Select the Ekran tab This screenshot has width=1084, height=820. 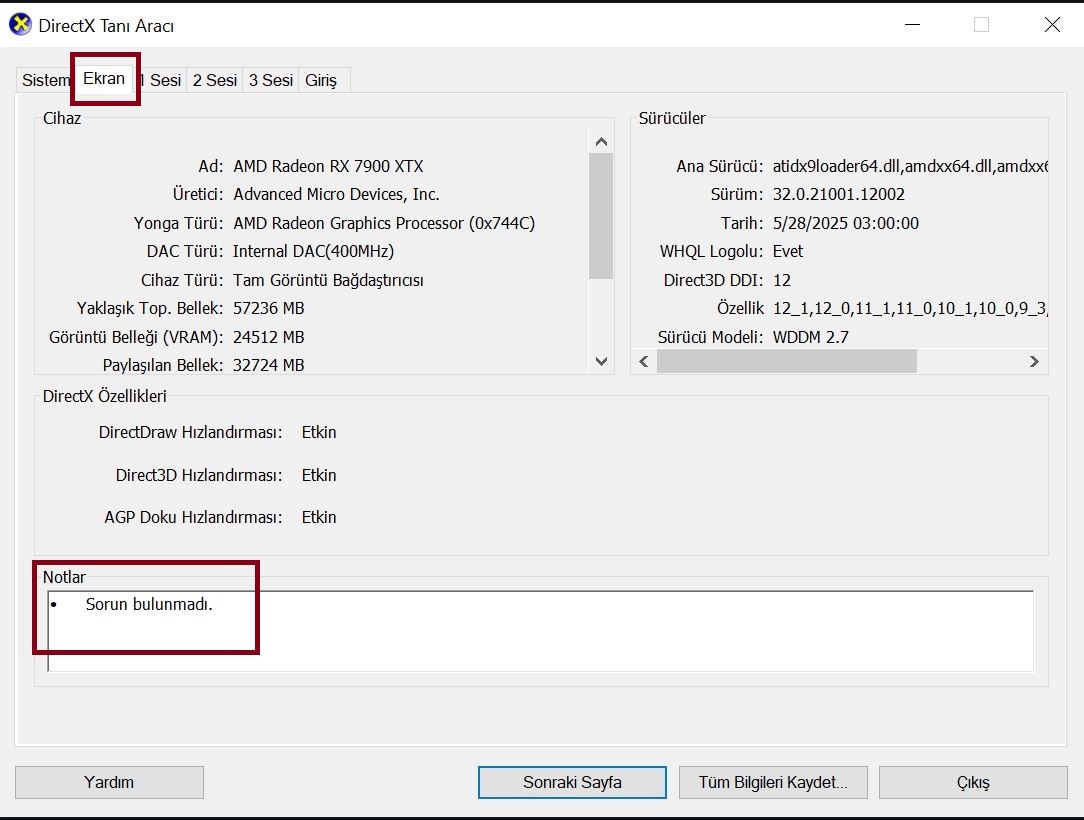point(104,78)
